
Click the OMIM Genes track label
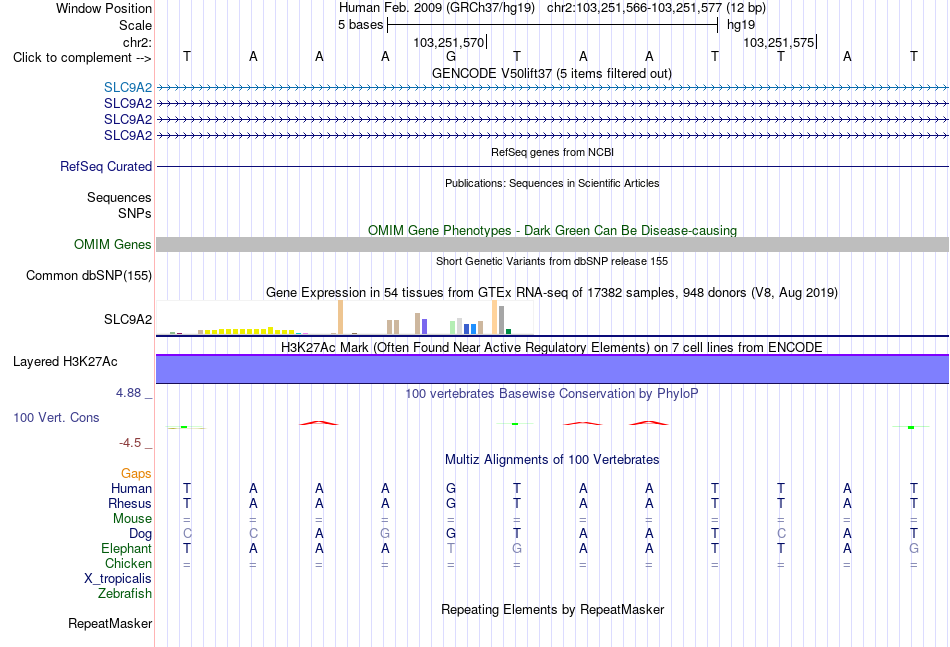[x=113, y=244]
